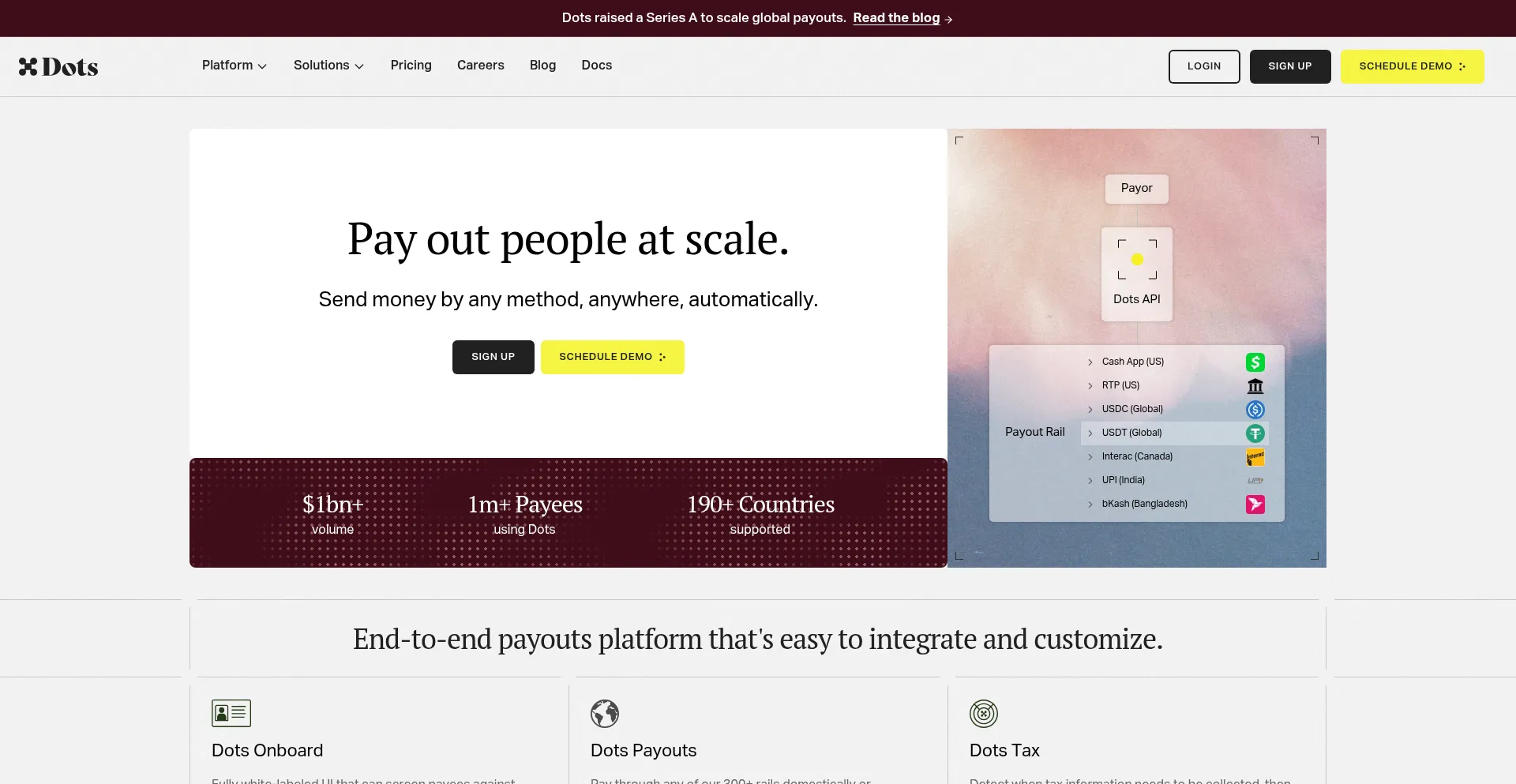Open the Careers page
This screenshot has width=1516, height=784.
(x=480, y=66)
